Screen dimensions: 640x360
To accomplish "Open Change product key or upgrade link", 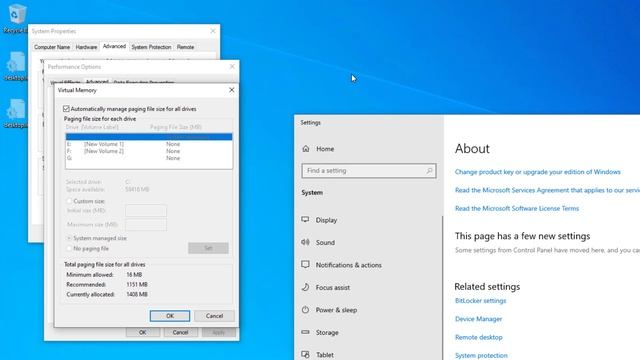I will tap(538, 172).
